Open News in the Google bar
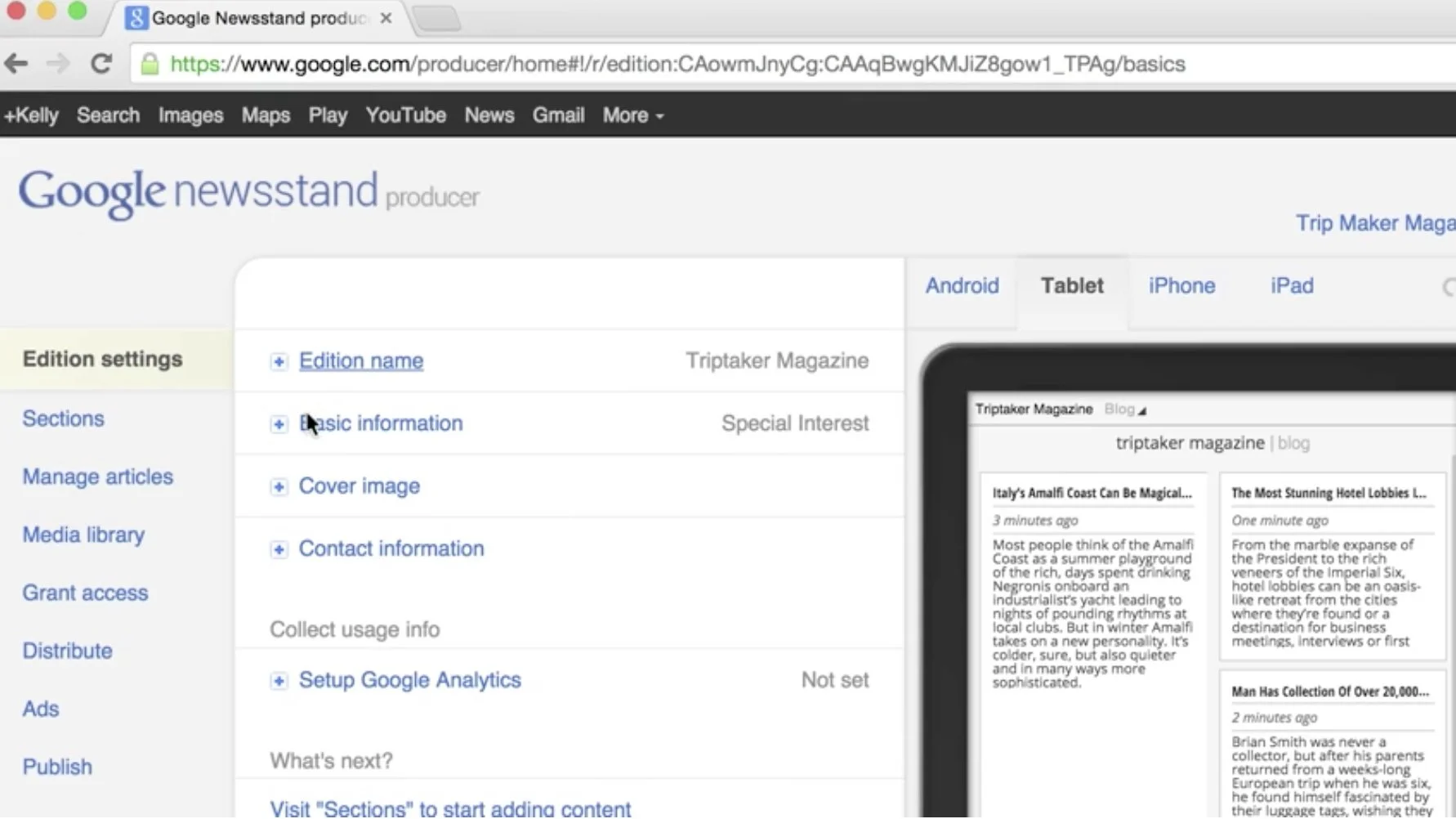 click(x=489, y=115)
